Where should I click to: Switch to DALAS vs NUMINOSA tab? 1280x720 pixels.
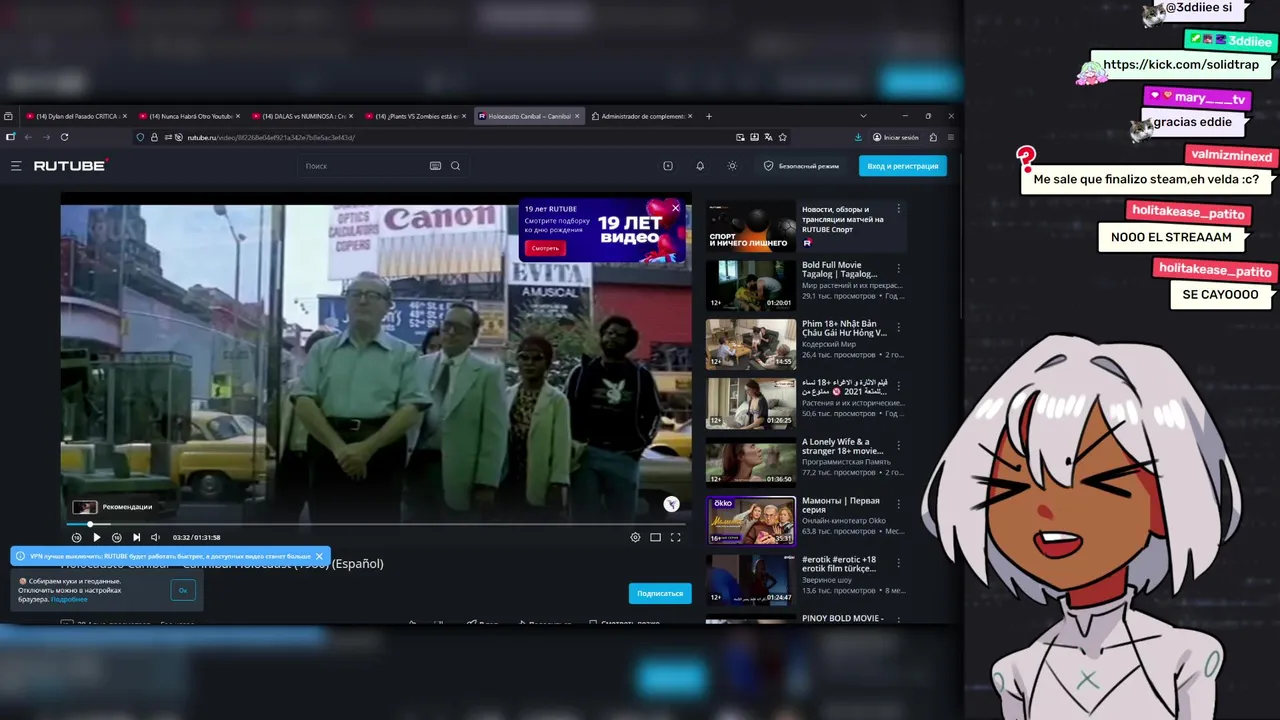(301, 116)
